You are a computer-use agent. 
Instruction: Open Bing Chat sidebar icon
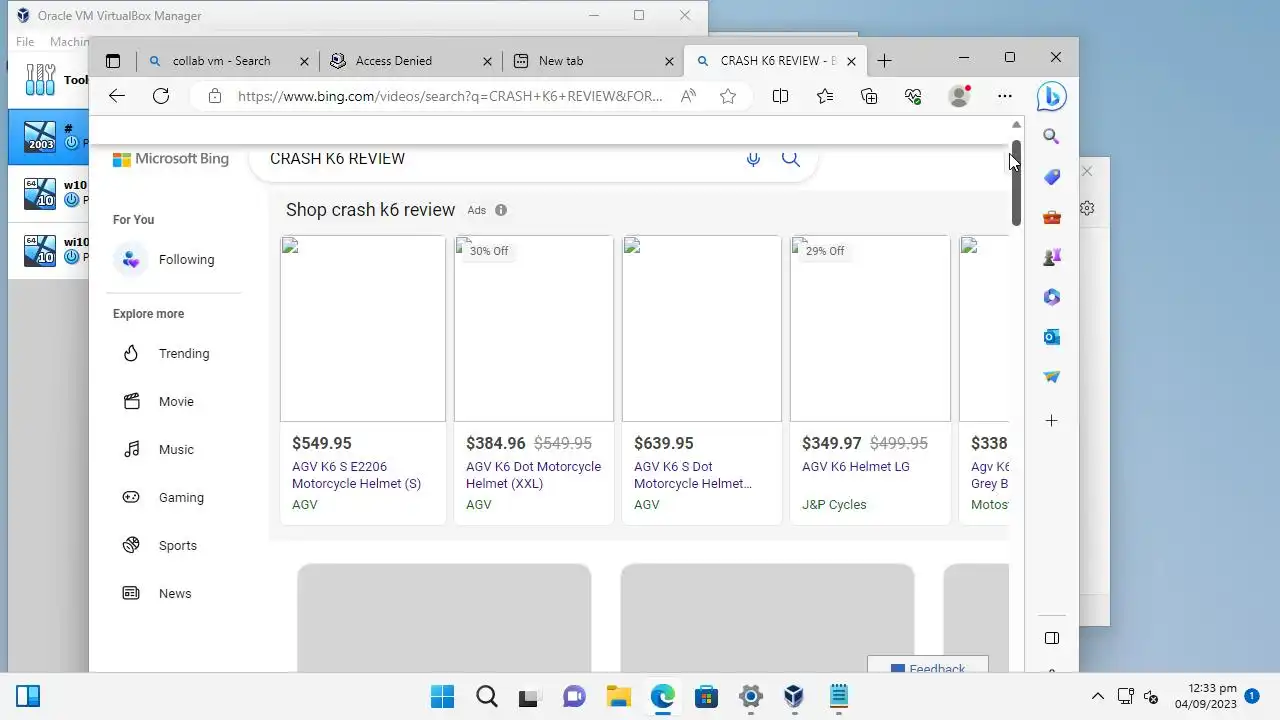tap(1051, 96)
